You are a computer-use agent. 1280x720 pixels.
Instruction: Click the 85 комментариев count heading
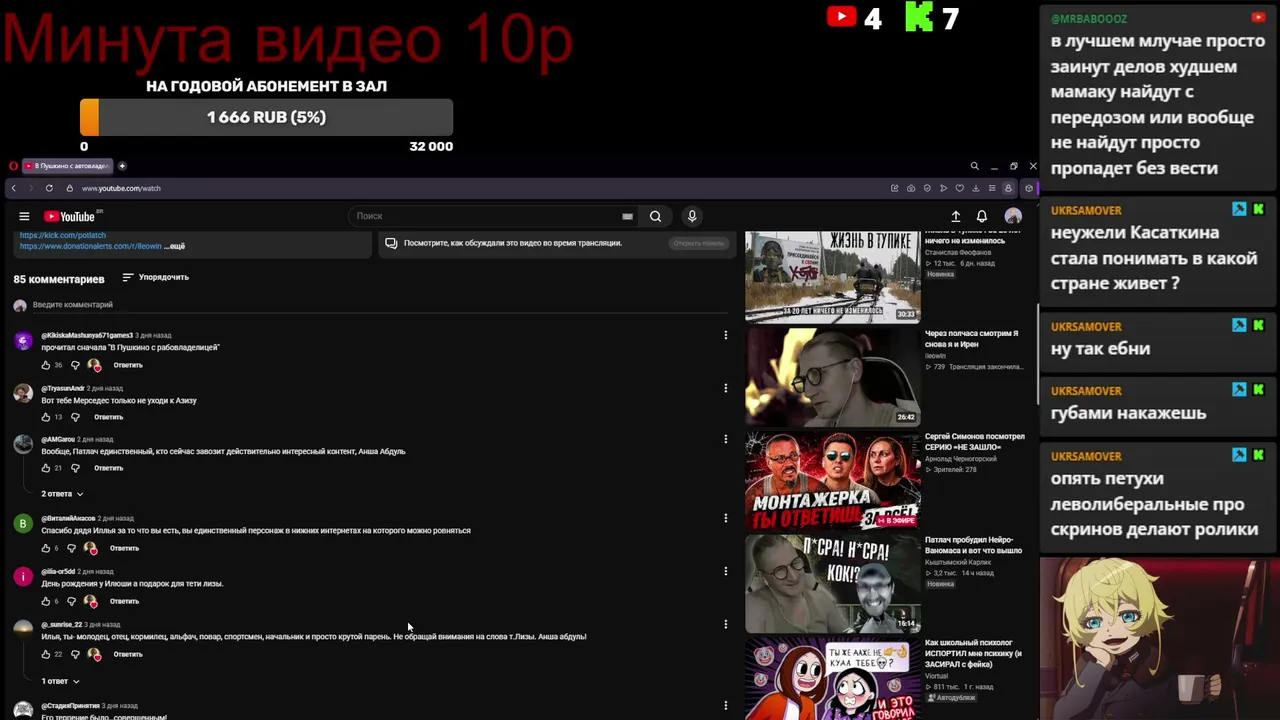coord(59,279)
